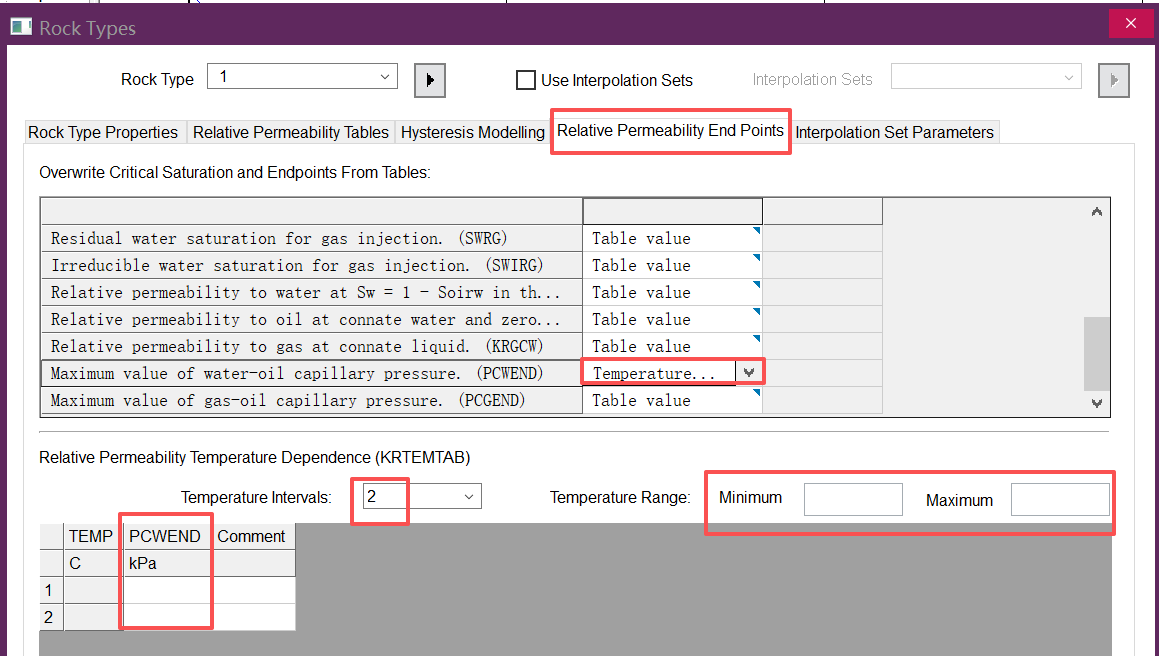Select the PCGEND Table value cell
This screenshot has height=656, width=1159.
coord(671,400)
